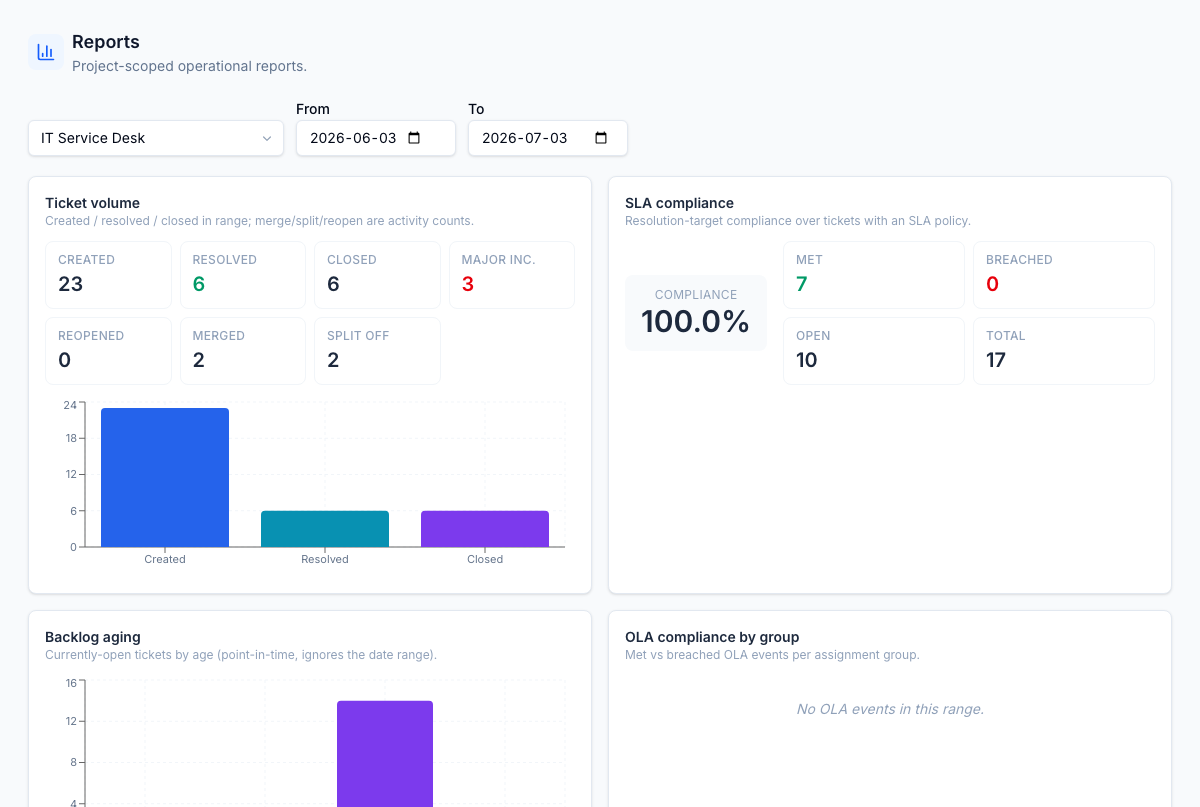This screenshot has width=1200, height=807.
Task: Click the Open card showing 10
Action: pos(874,351)
